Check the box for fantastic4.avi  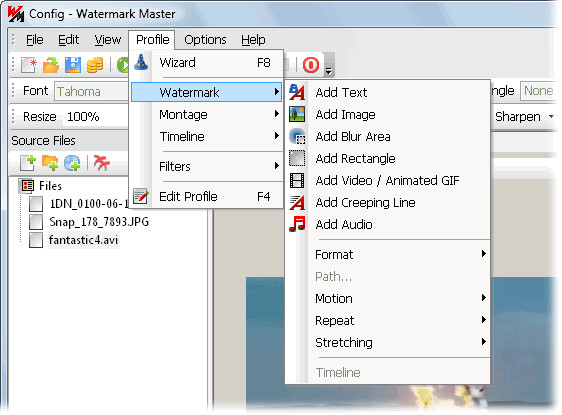pos(36,240)
